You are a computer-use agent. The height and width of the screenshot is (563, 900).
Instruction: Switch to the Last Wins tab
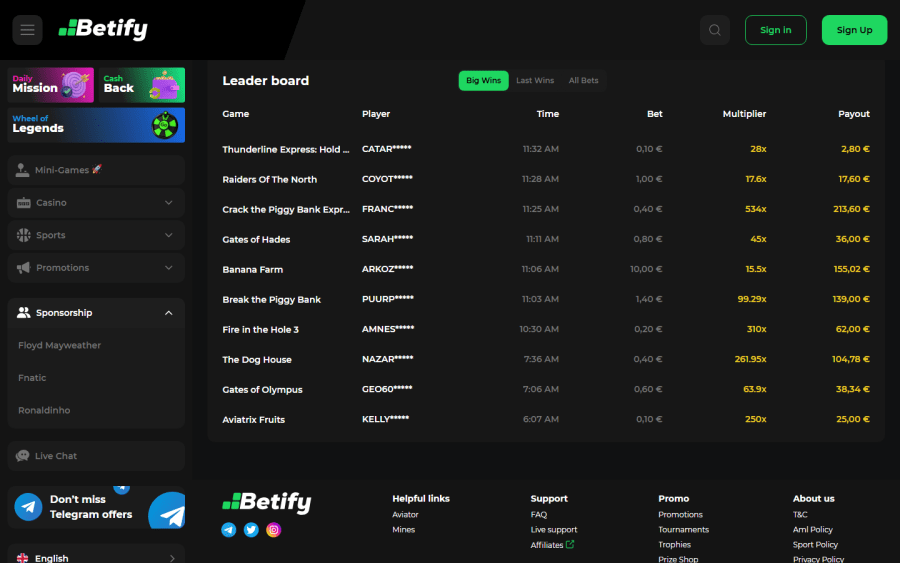pyautogui.click(x=535, y=81)
